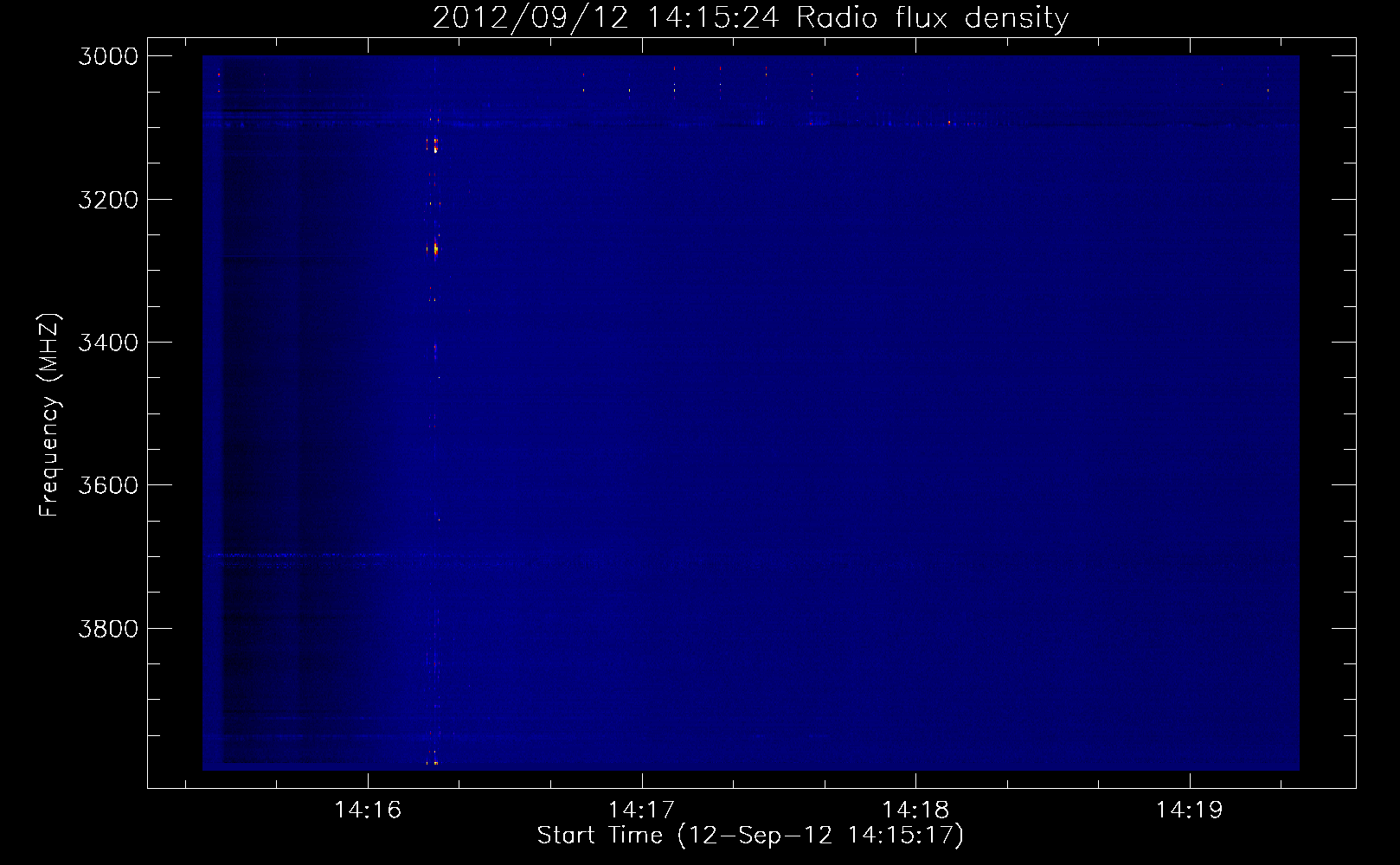Click the 3200 frequency tick label

(108, 200)
